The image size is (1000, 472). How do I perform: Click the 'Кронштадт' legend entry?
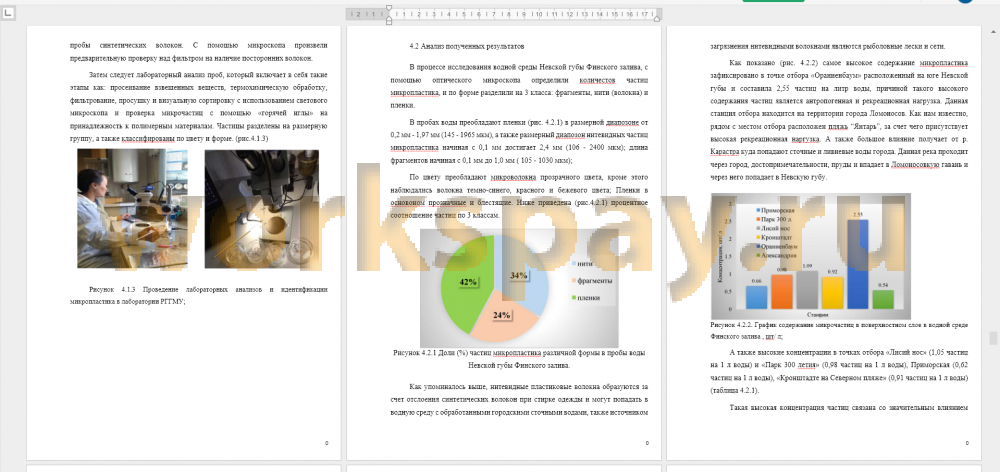pyautogui.click(x=774, y=237)
